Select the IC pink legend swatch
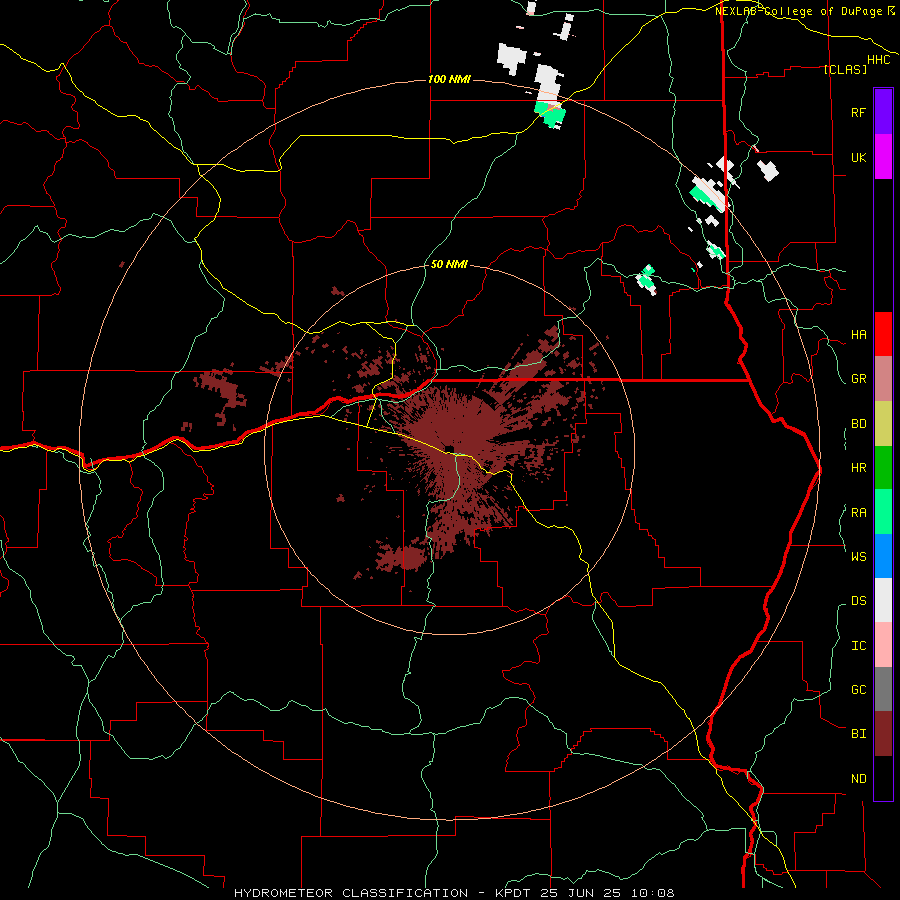This screenshot has height=900, width=900. pos(883,645)
